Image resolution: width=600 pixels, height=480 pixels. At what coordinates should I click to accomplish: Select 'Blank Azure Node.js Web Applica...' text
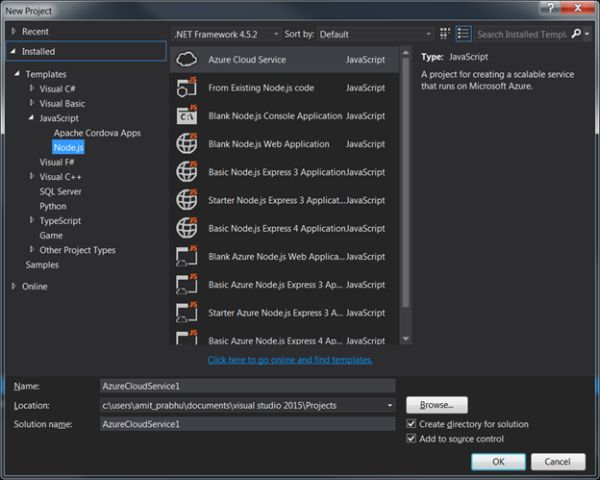click(277, 256)
